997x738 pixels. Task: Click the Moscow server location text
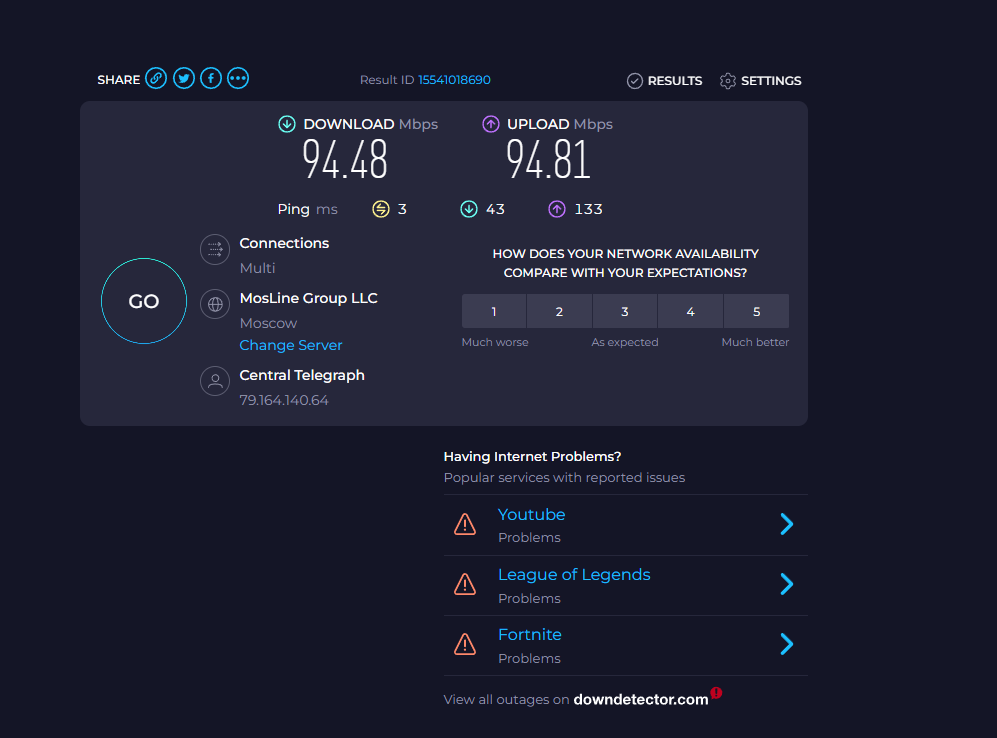268,324
